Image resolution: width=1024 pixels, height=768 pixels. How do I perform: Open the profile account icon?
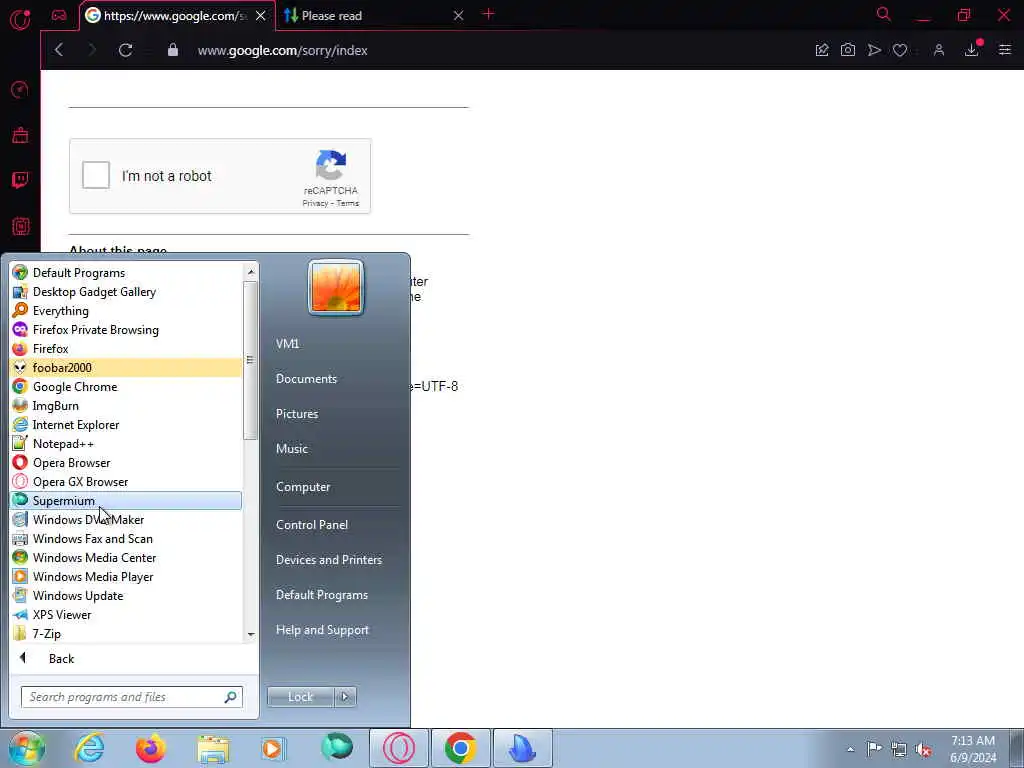tap(939, 50)
